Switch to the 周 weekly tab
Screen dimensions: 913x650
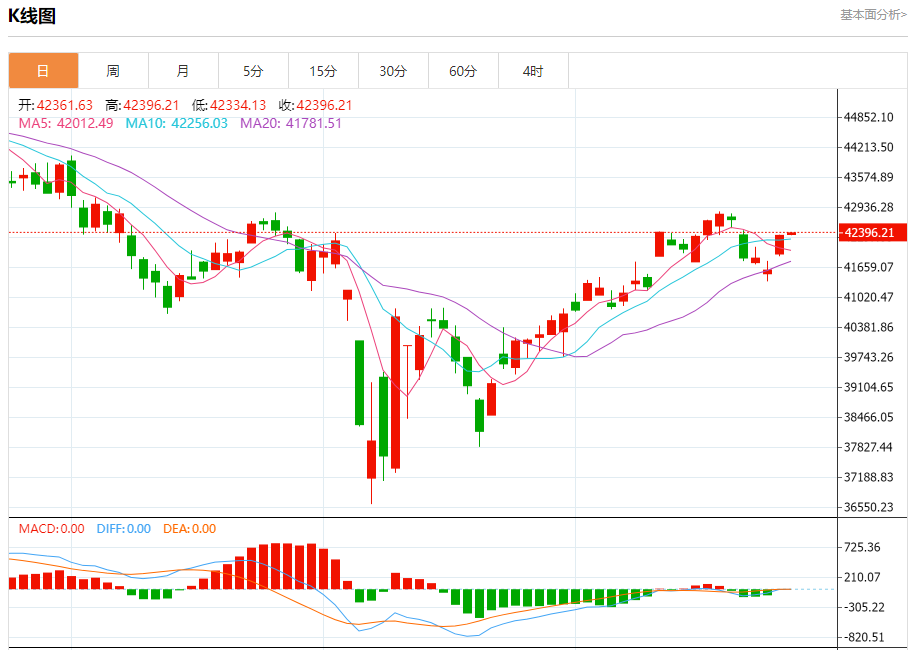point(113,71)
